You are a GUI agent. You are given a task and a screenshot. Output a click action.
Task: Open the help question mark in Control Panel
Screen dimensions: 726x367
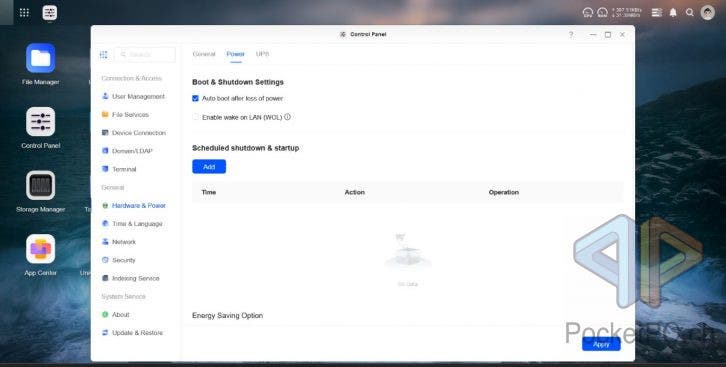[571, 35]
